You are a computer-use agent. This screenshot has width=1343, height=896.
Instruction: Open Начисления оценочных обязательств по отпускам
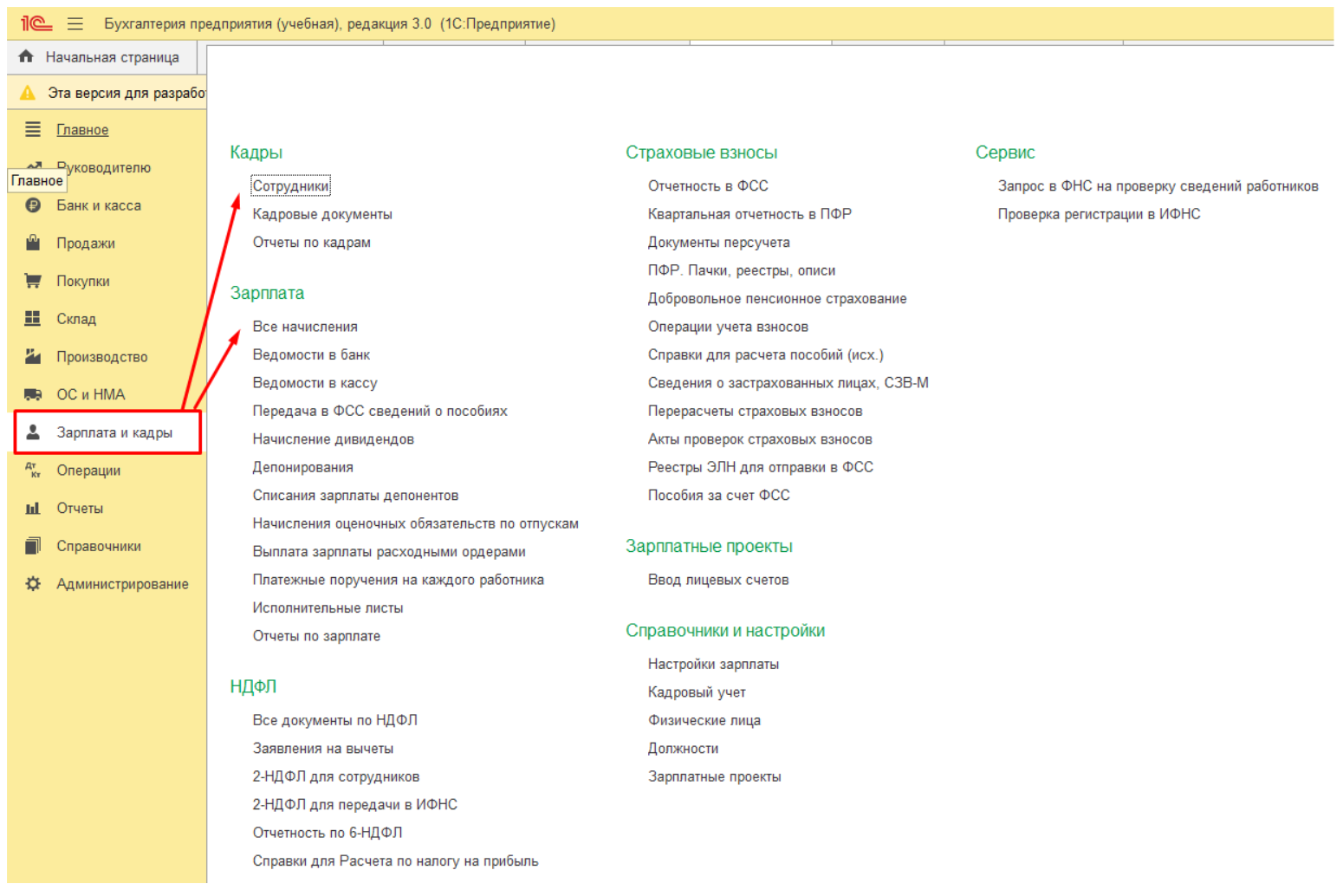tap(416, 523)
